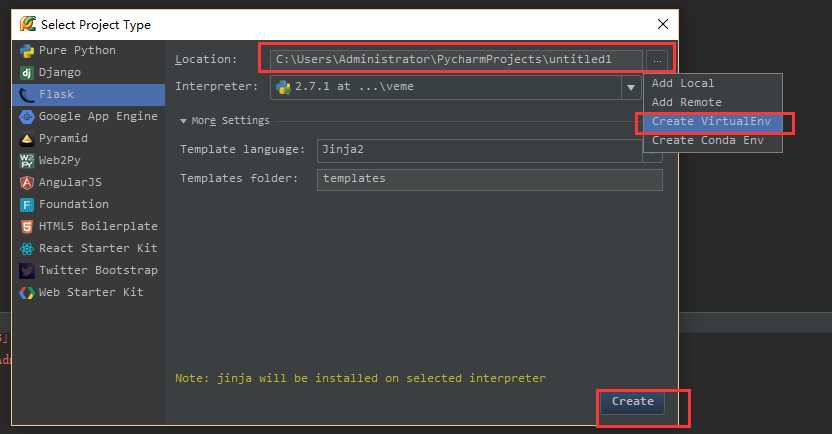Choose Add Remote from interpreter menu
Screen dimensions: 832x434
click(713, 102)
